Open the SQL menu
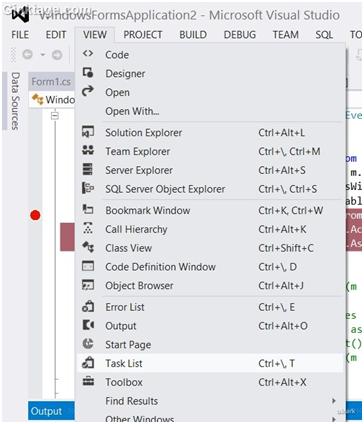364x424 pixels. [324, 35]
